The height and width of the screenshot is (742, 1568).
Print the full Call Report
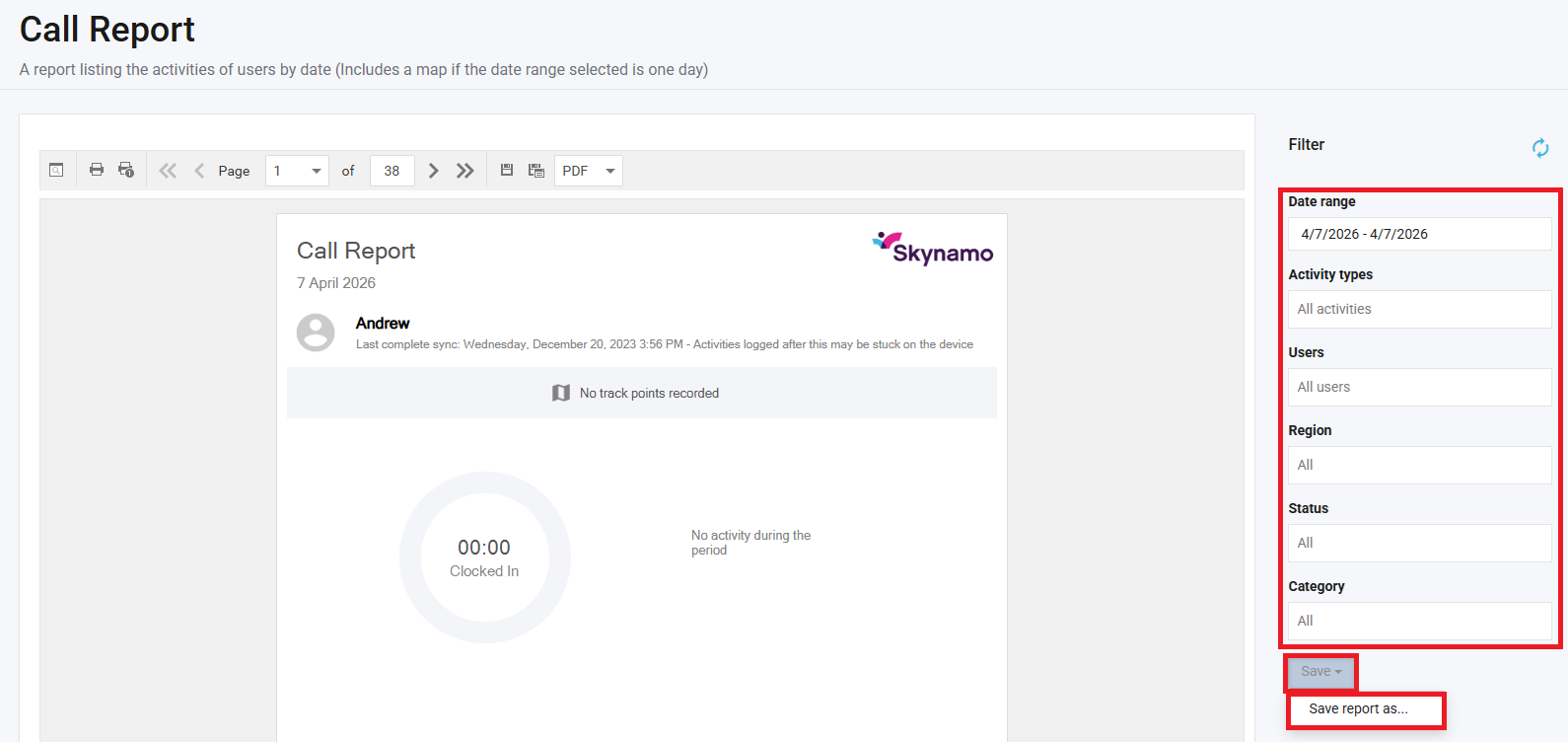[97, 170]
